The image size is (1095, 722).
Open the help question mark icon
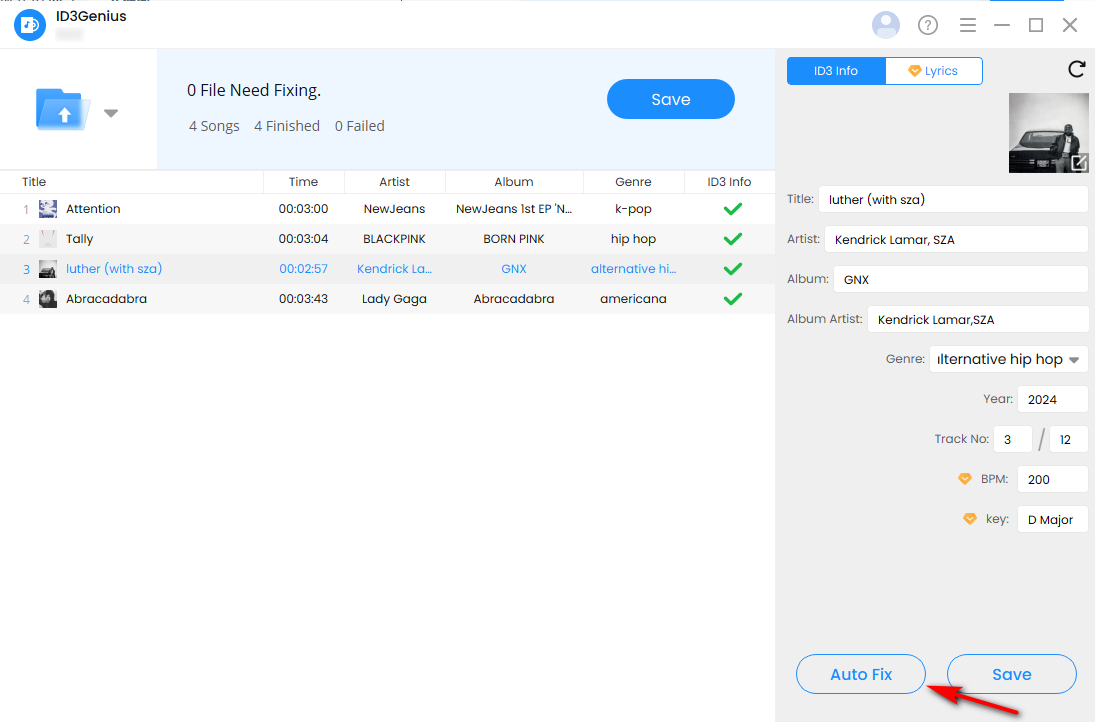tap(927, 25)
